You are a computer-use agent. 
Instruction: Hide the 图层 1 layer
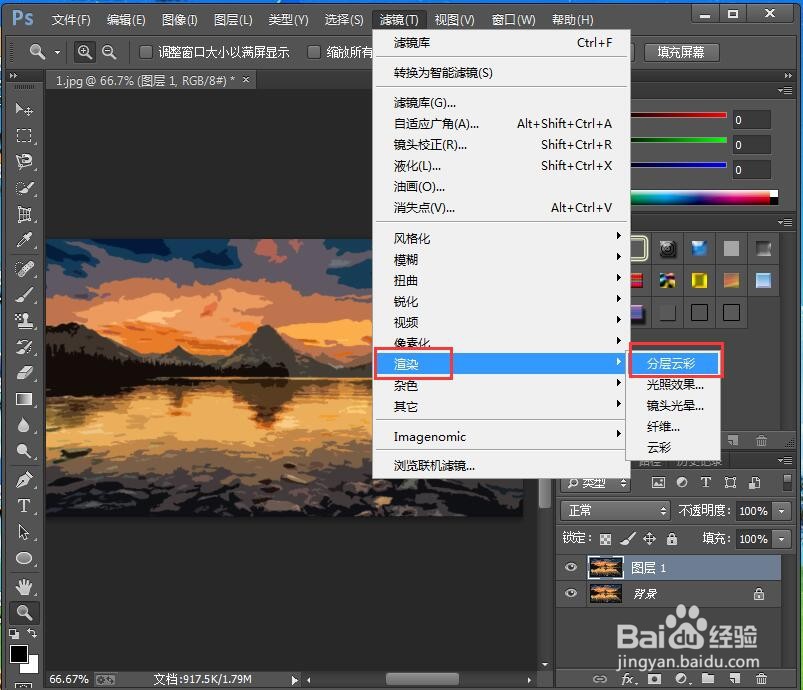click(571, 567)
